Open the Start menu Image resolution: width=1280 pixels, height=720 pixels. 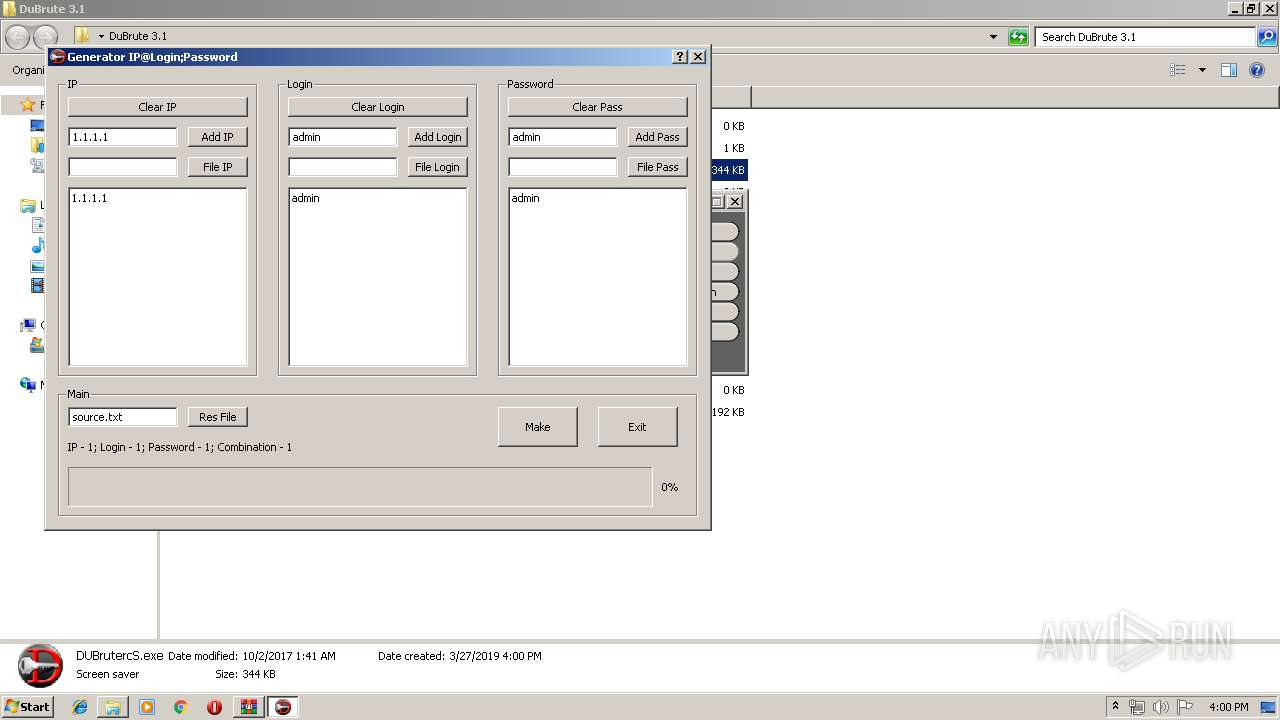(x=28, y=706)
